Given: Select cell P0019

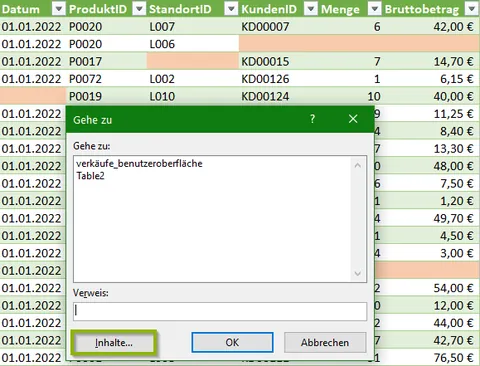Looking at the screenshot, I should pos(107,96).
